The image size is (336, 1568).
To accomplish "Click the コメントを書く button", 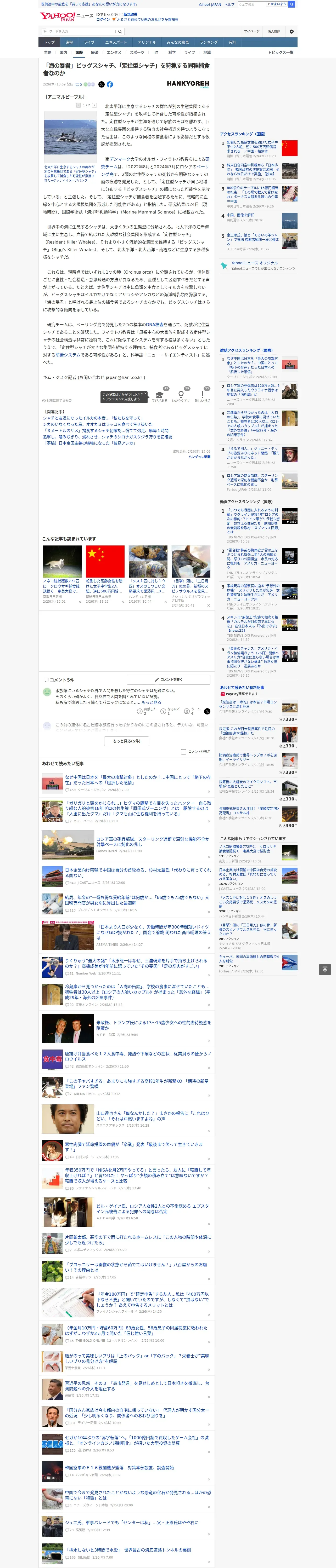I will pyautogui.click(x=168, y=679).
